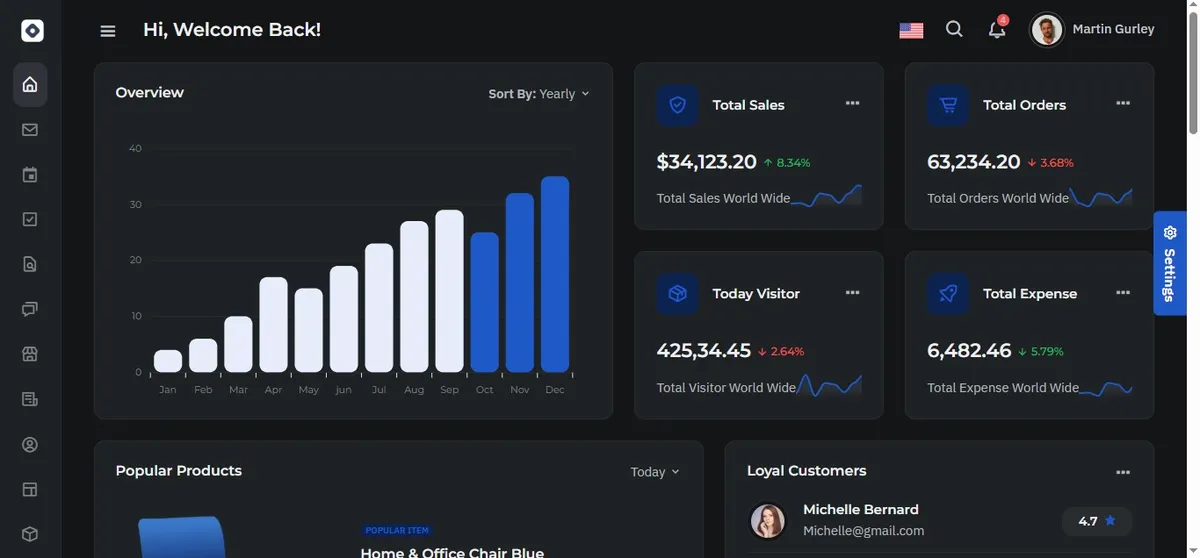Expand the Sort By Yearly dropdown
Screen dimensions: 1200x558
tap(539, 94)
